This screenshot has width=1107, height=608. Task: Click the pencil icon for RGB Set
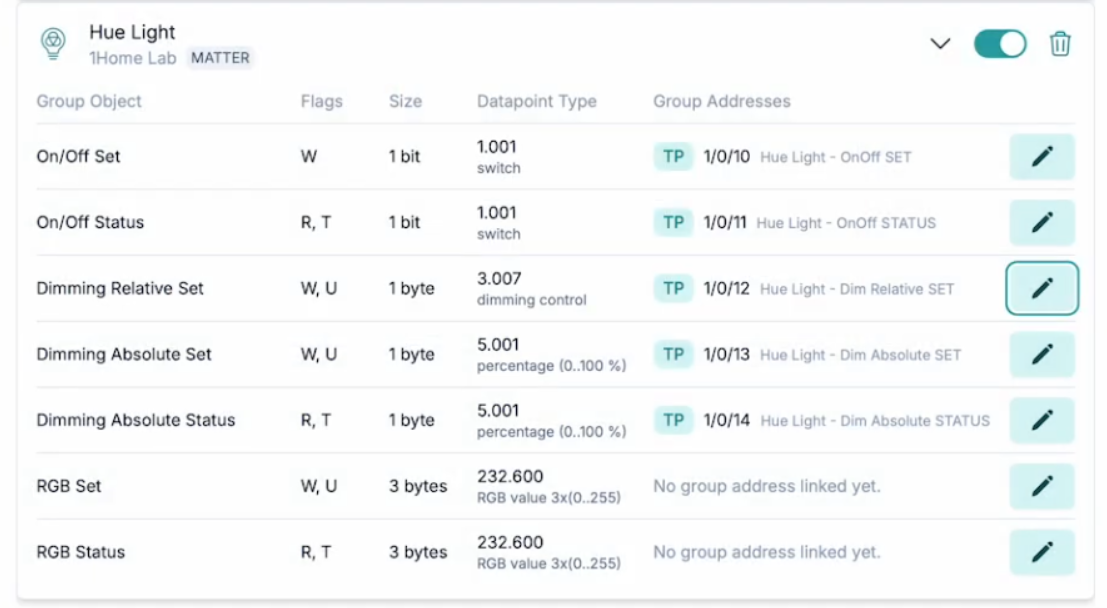1041,487
